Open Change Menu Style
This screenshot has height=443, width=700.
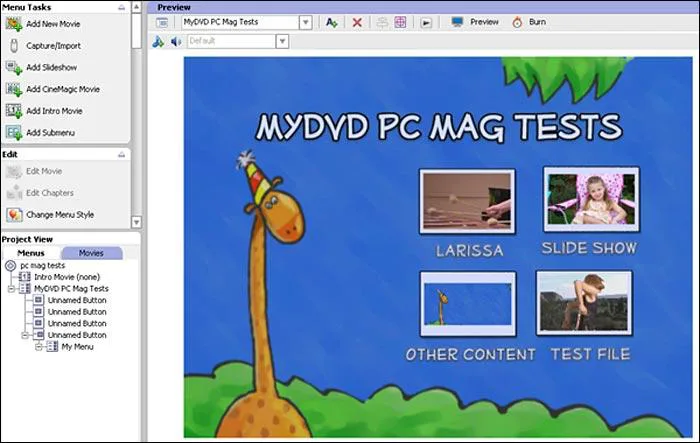(x=60, y=214)
